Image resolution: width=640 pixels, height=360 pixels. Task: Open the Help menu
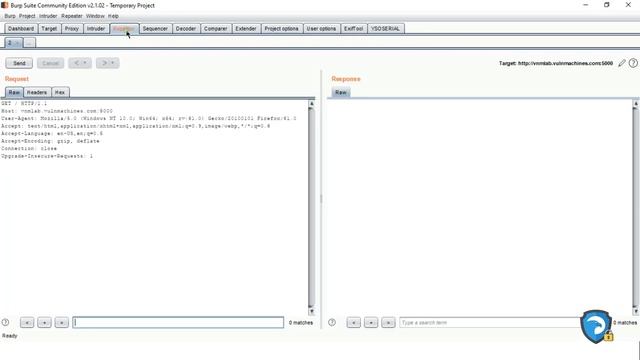point(113,16)
